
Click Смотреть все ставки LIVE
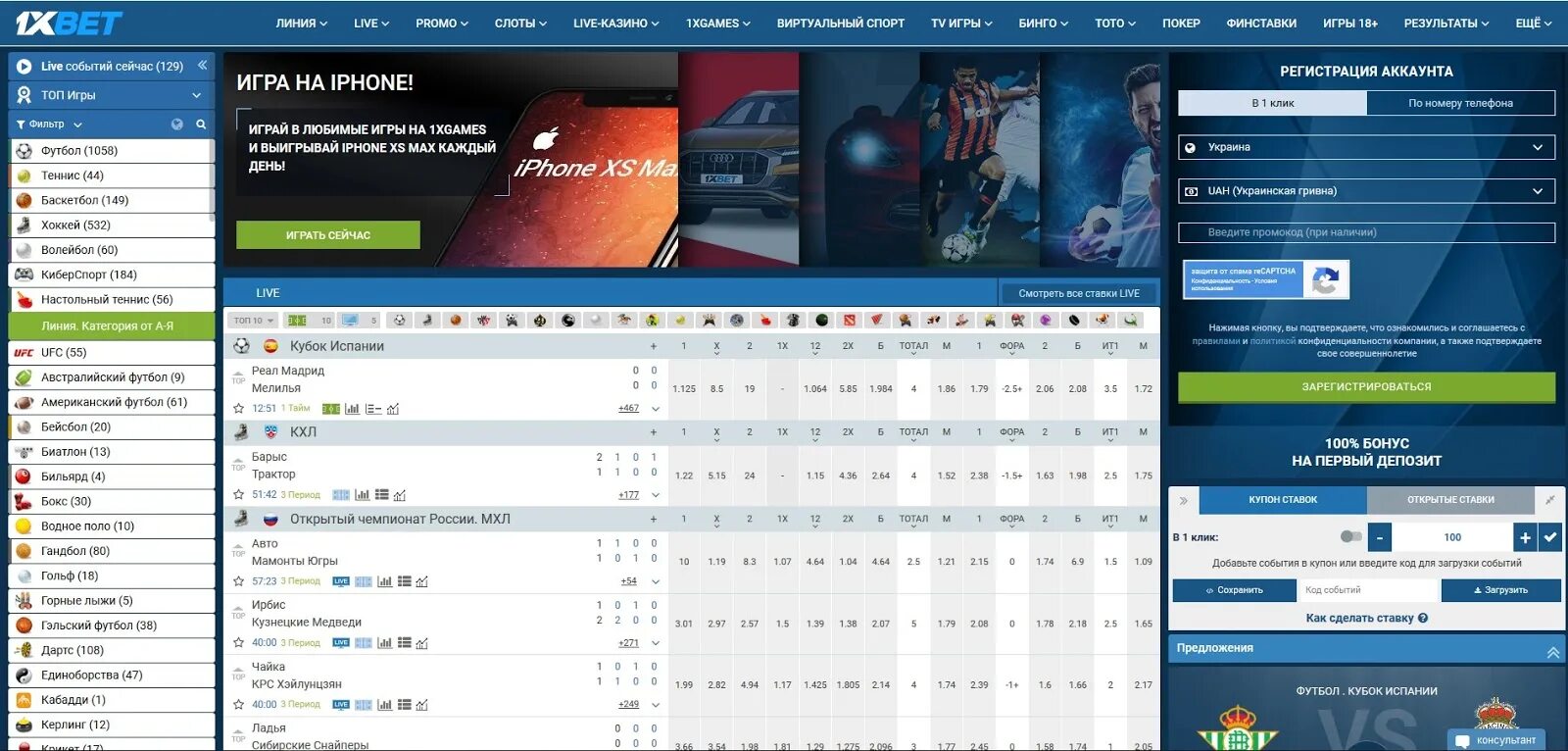[1079, 293]
